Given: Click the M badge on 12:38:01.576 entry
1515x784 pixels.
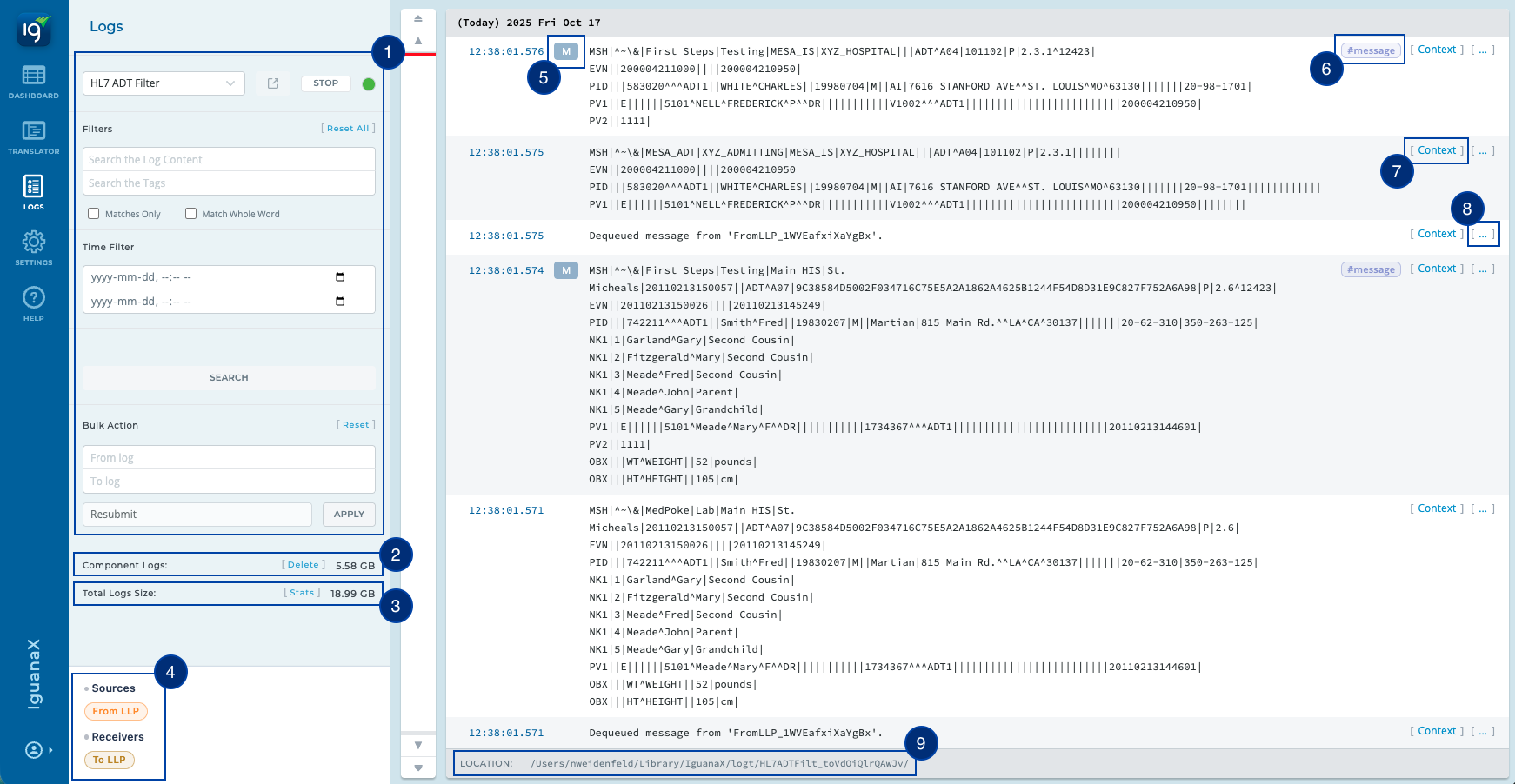Looking at the screenshot, I should pyautogui.click(x=566, y=51).
